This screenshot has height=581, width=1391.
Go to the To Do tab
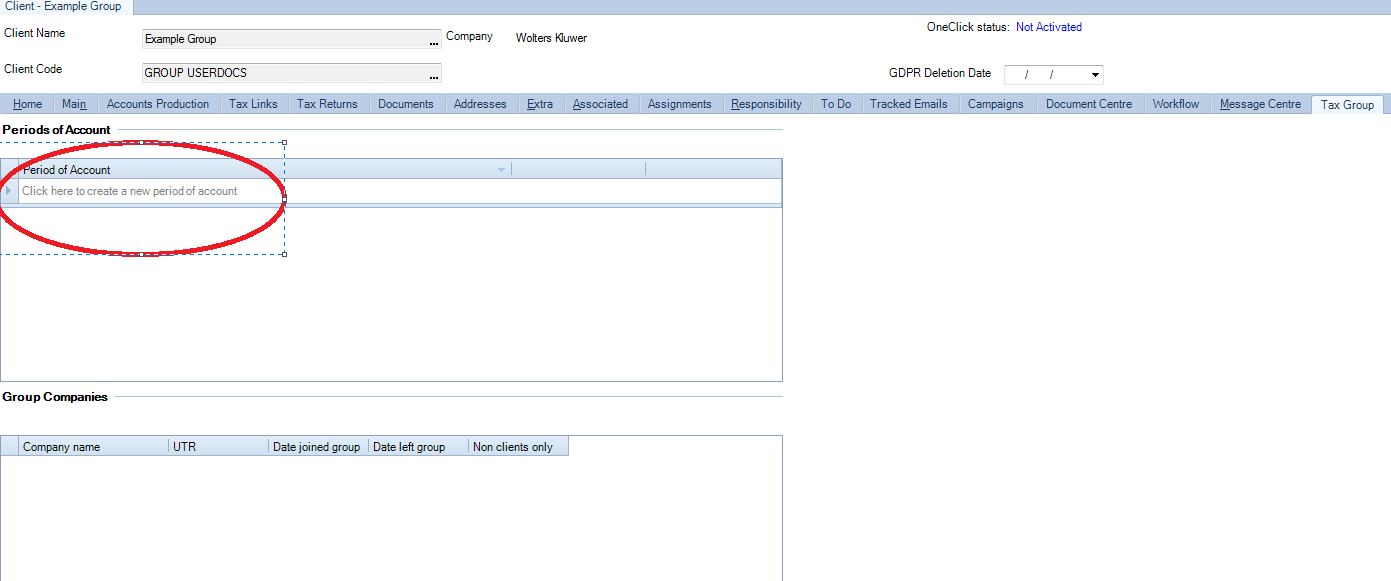pyautogui.click(x=836, y=104)
